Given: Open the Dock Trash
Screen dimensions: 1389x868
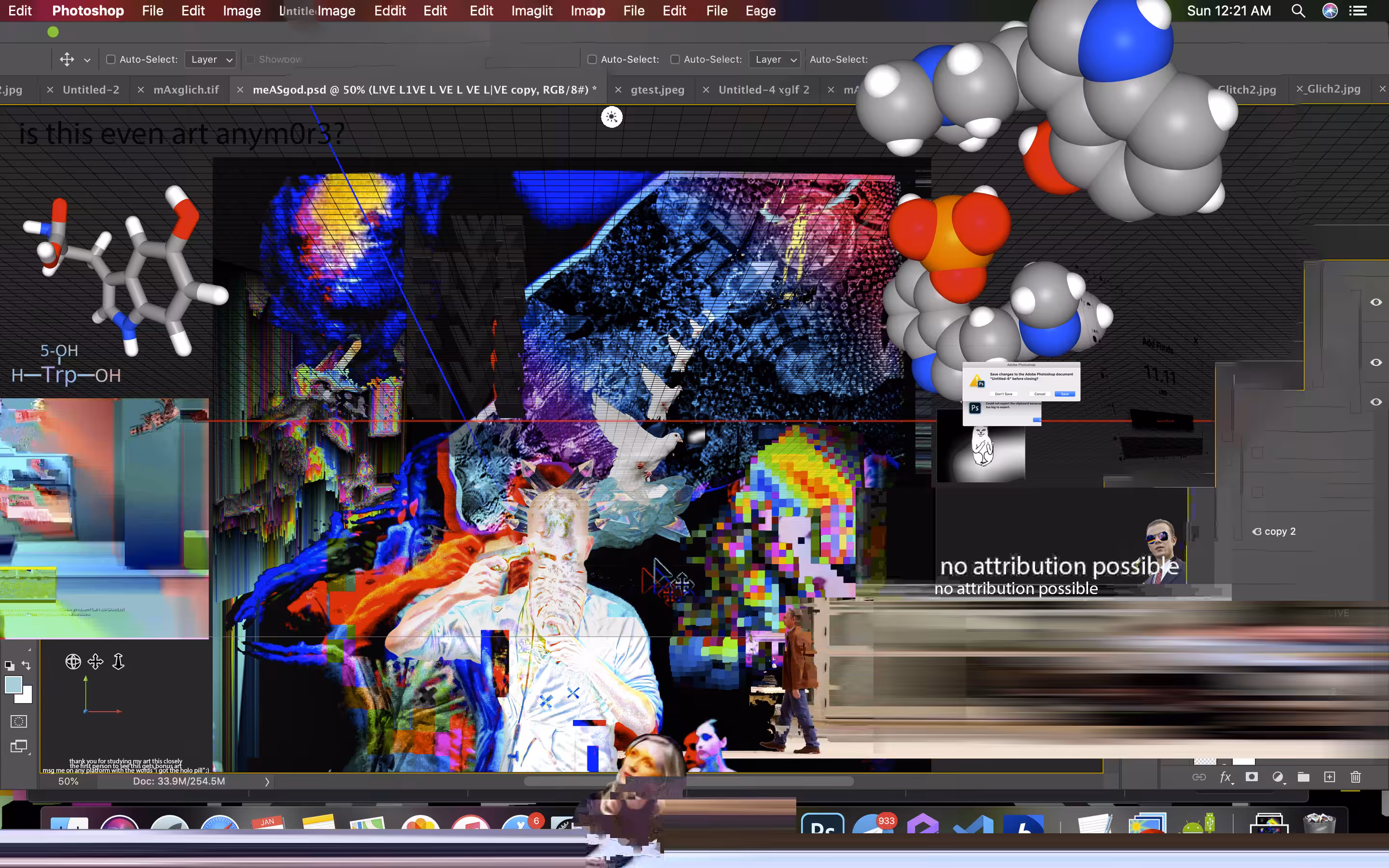Looking at the screenshot, I should (x=1319, y=823).
